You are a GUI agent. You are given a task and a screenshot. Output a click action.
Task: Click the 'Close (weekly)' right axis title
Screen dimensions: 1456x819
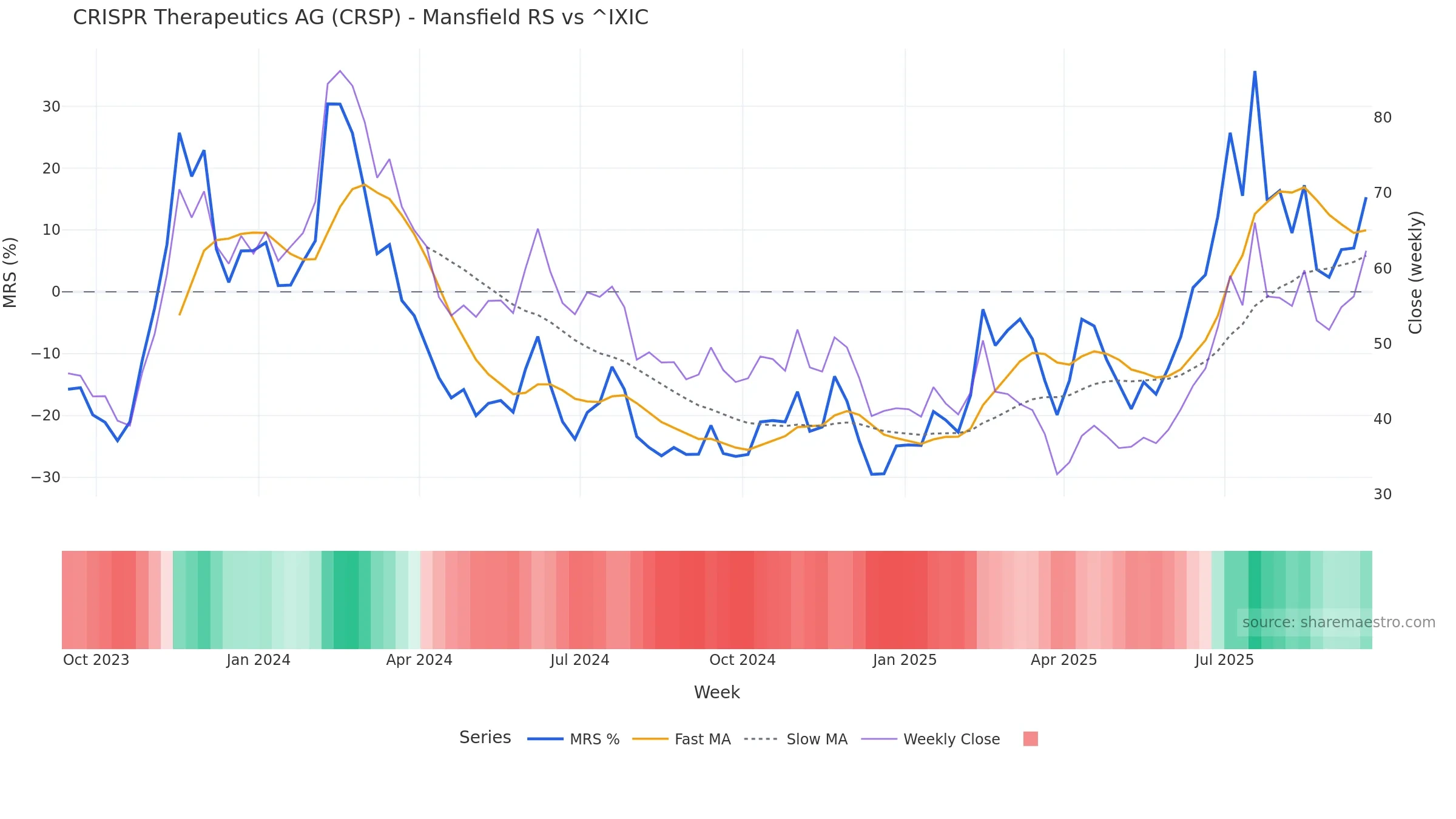(1415, 272)
